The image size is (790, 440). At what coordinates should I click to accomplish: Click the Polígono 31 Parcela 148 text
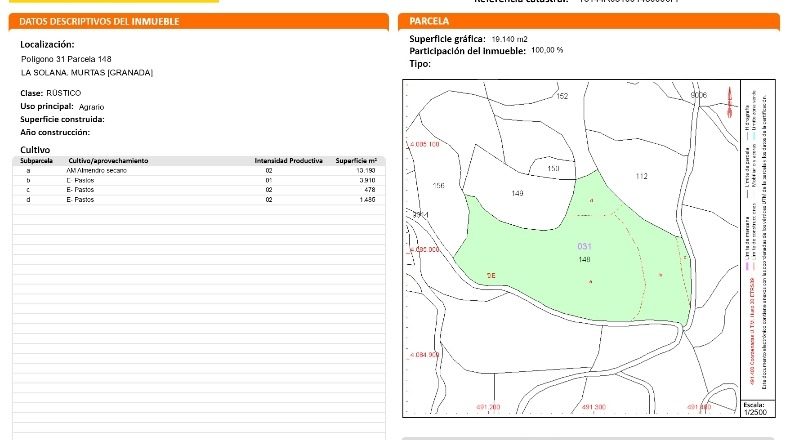coord(66,59)
